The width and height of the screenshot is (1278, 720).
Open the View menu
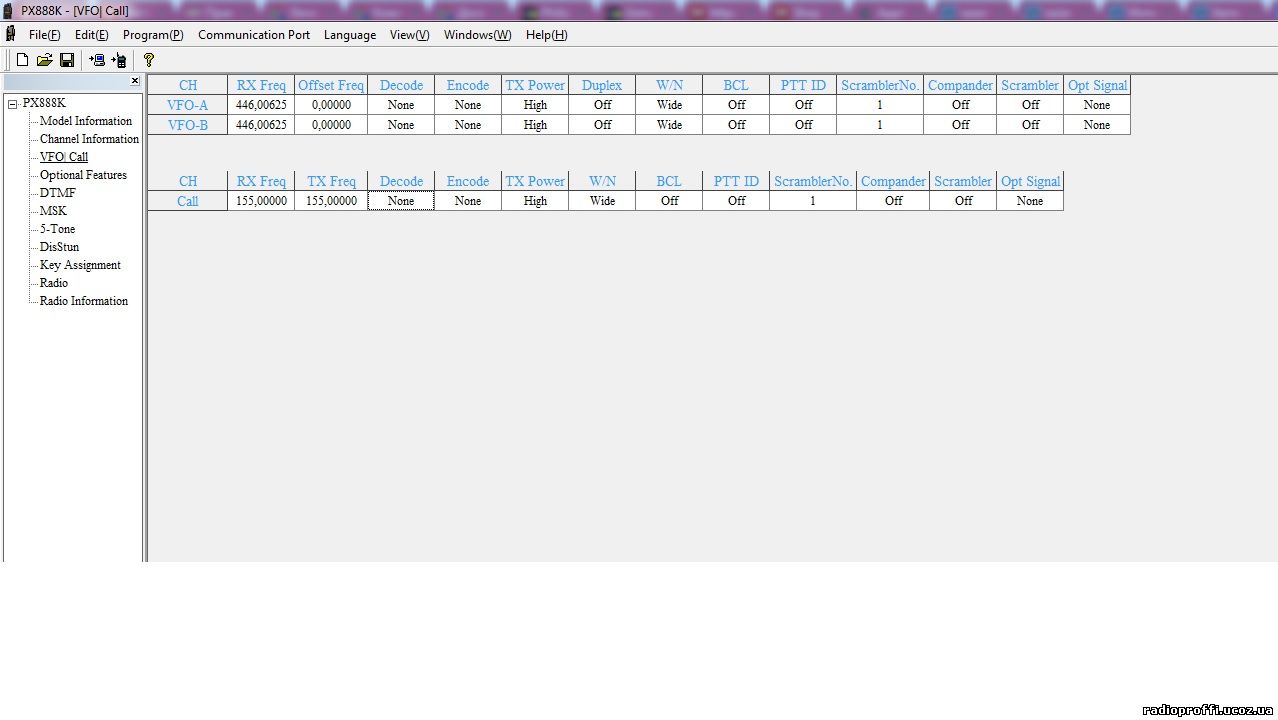(409, 34)
